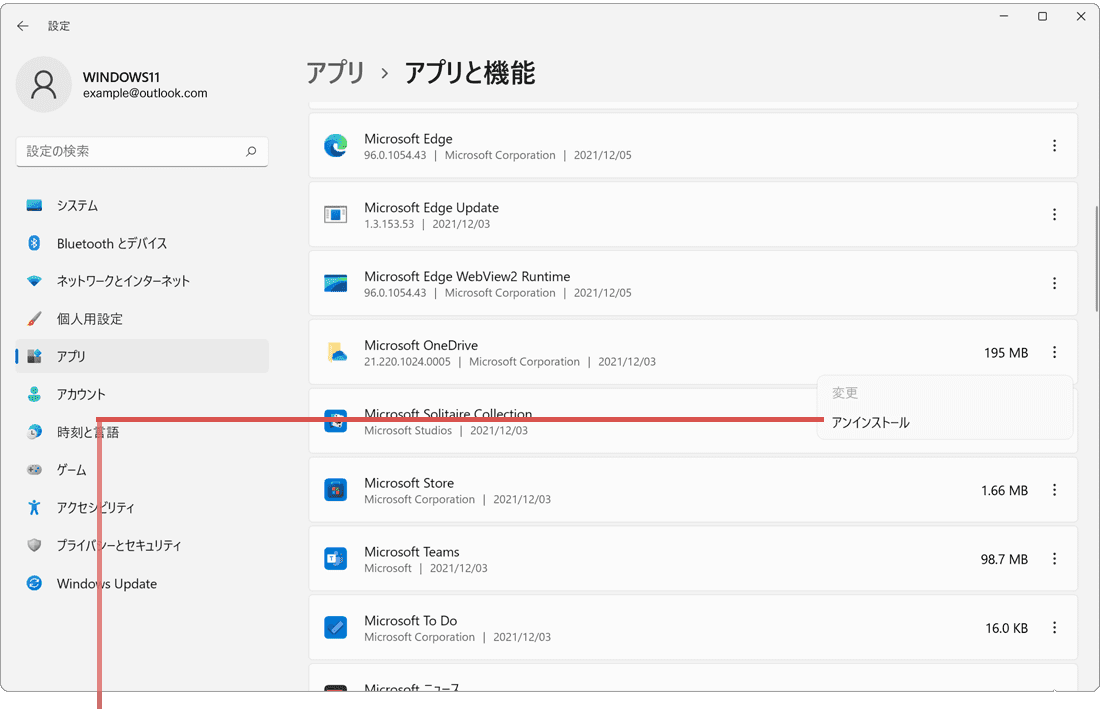Viewport: 1100px width, 709px height.
Task: Click the Microsoft Teams 98.7 MB size
Action: [1004, 559]
